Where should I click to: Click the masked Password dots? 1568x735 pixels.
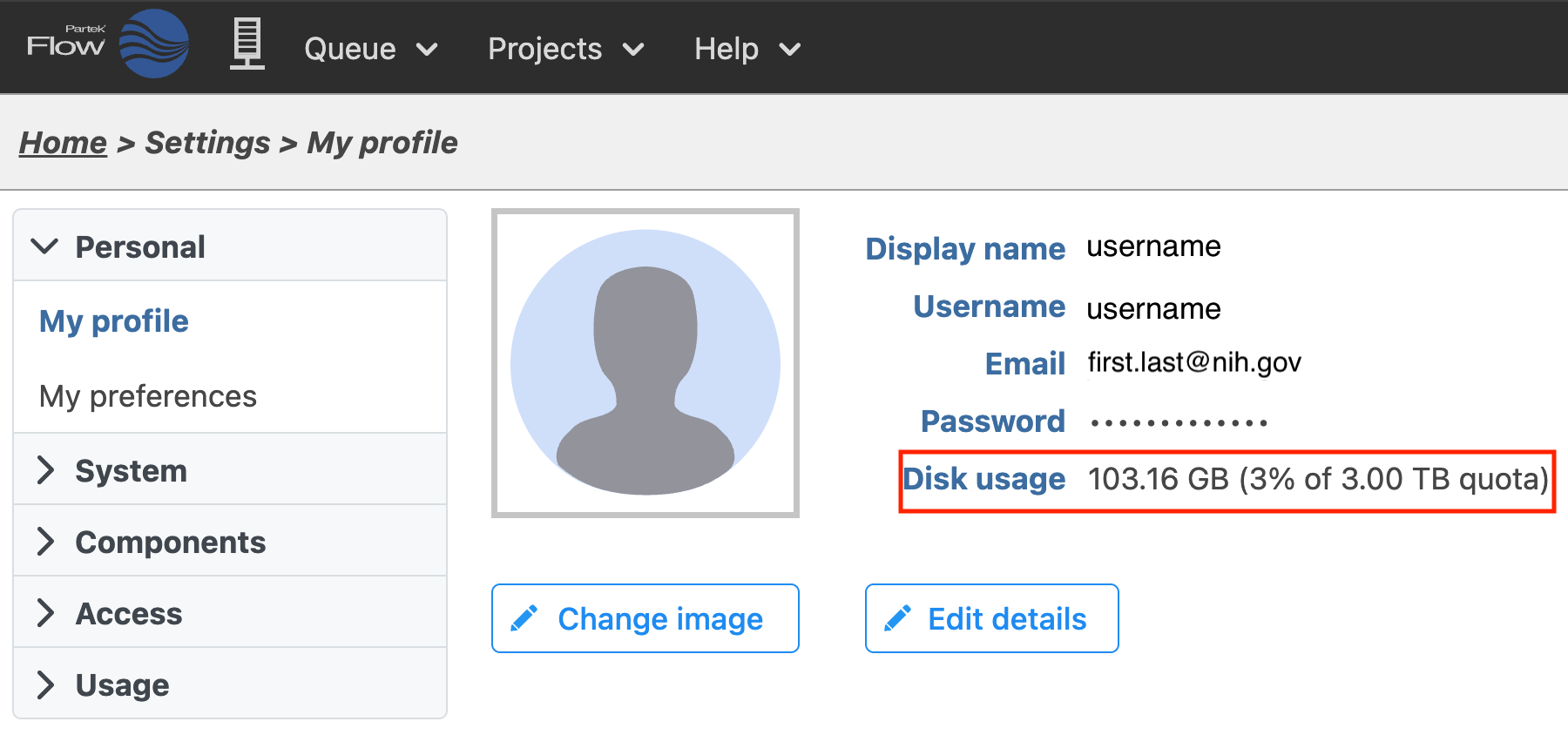[x=1178, y=423]
